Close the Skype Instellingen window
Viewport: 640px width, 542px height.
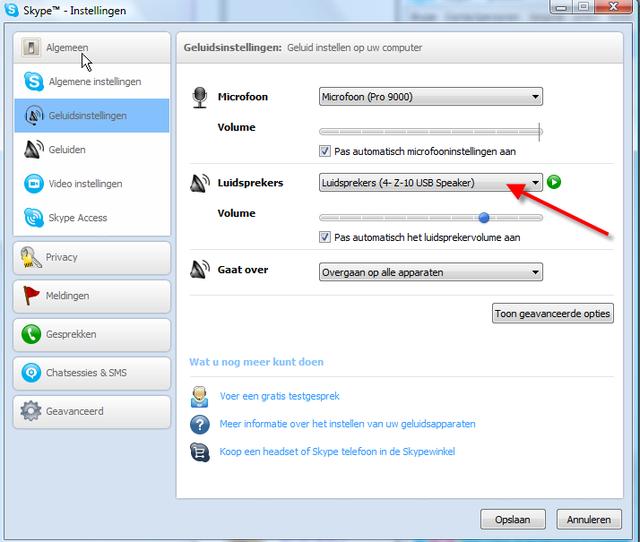613,7
